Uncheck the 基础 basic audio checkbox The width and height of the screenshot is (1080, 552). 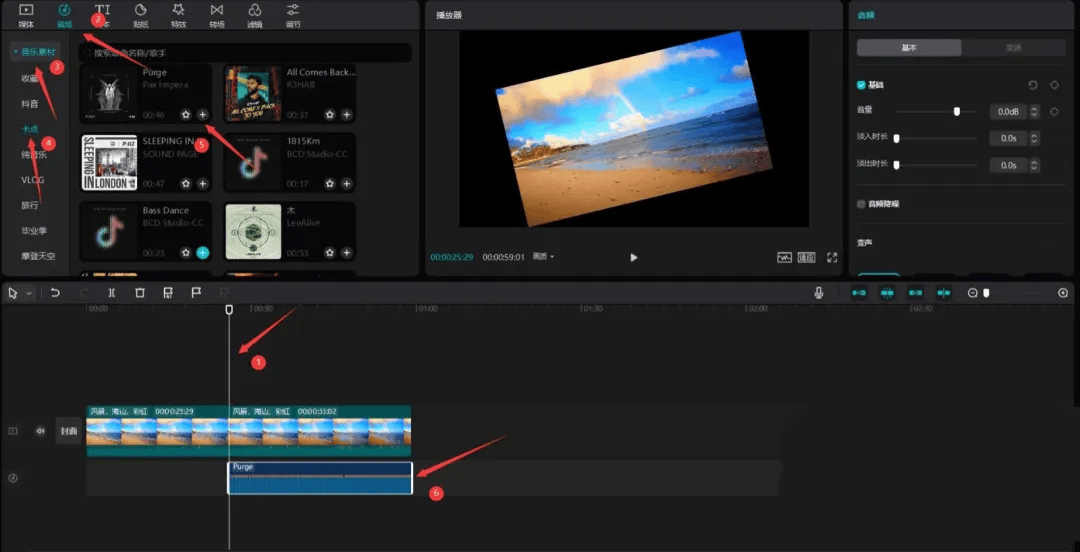coord(861,85)
